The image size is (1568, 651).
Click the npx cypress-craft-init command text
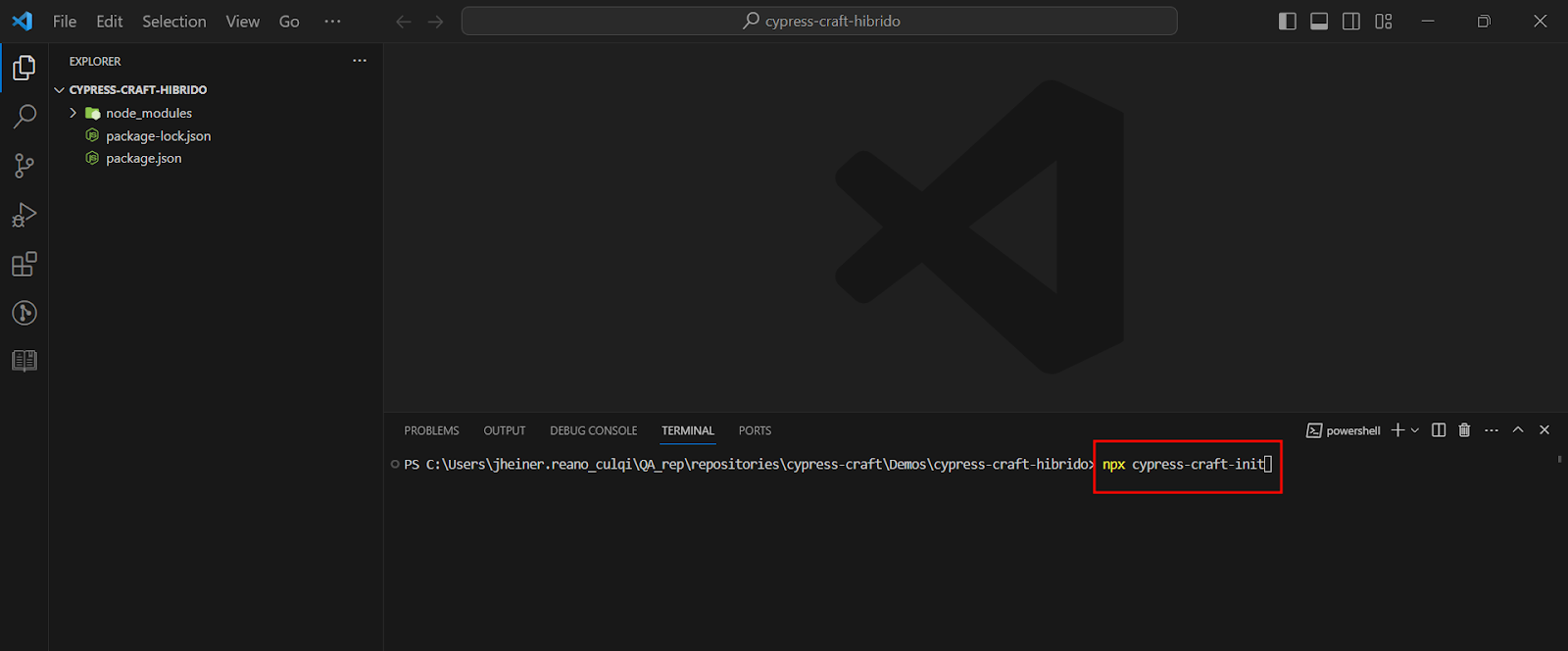click(1183, 464)
